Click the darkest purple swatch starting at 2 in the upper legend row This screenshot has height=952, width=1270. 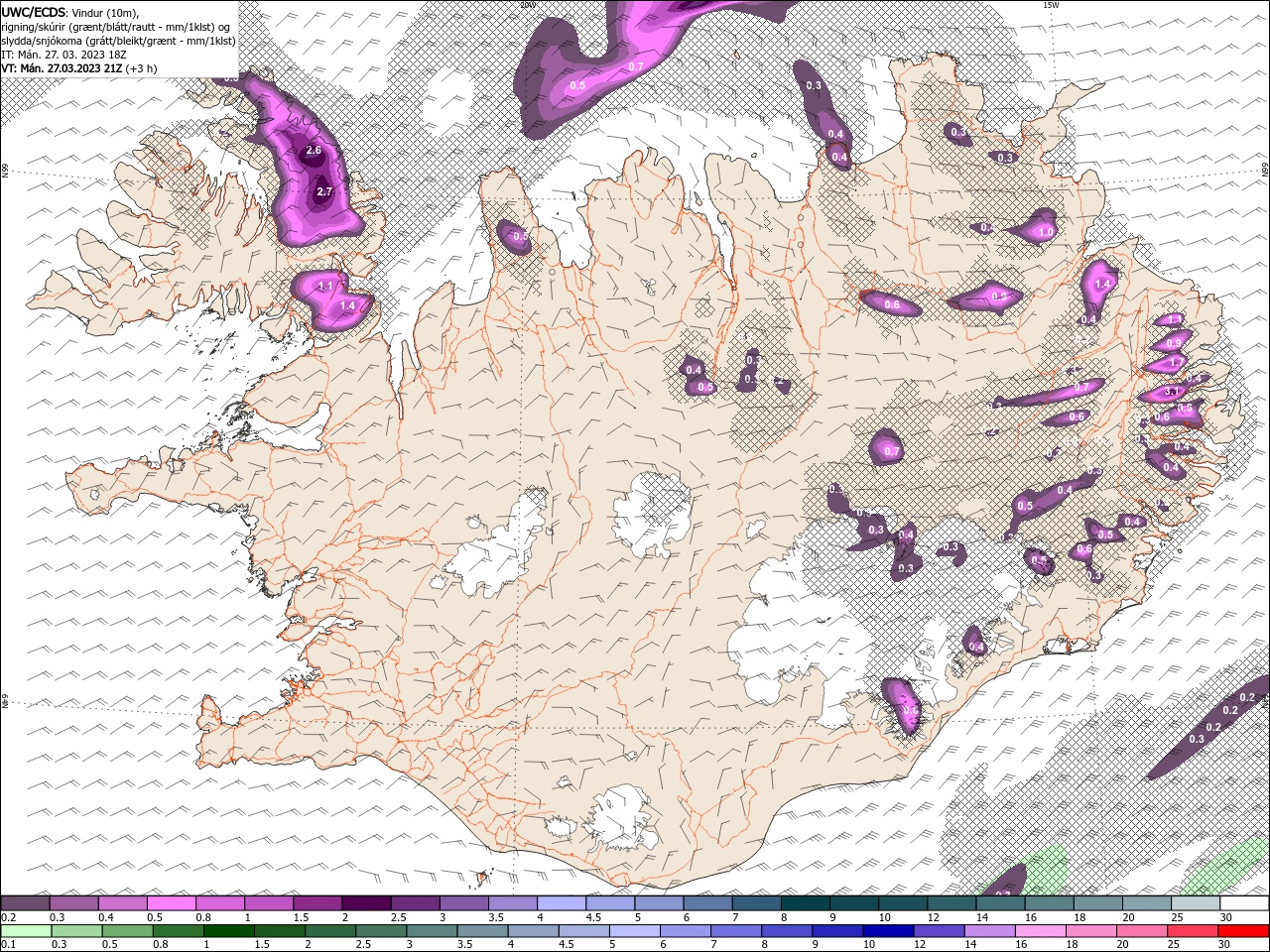(x=366, y=903)
